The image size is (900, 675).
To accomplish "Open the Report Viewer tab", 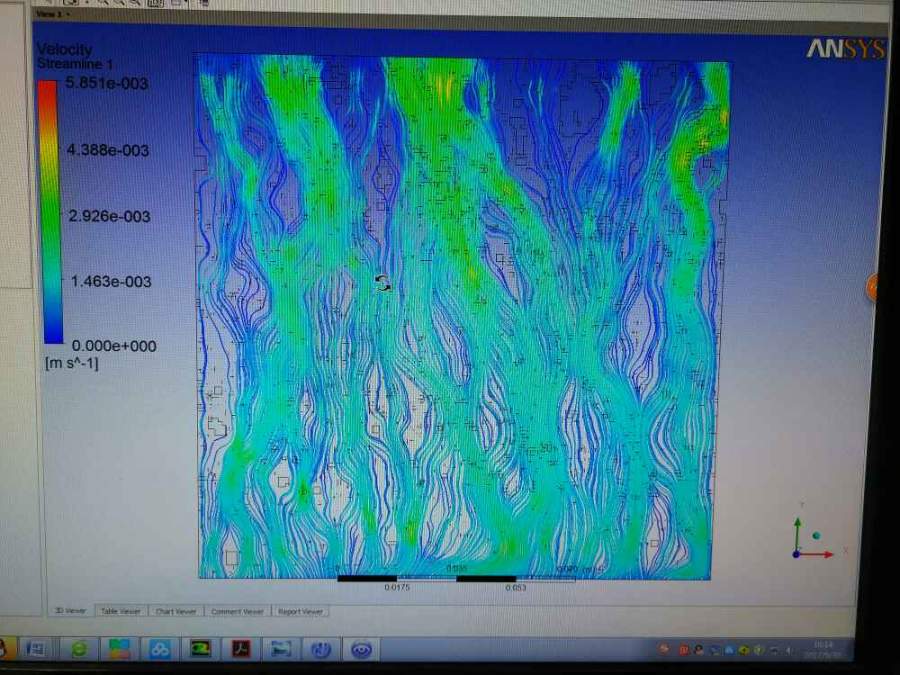I will (x=300, y=611).
